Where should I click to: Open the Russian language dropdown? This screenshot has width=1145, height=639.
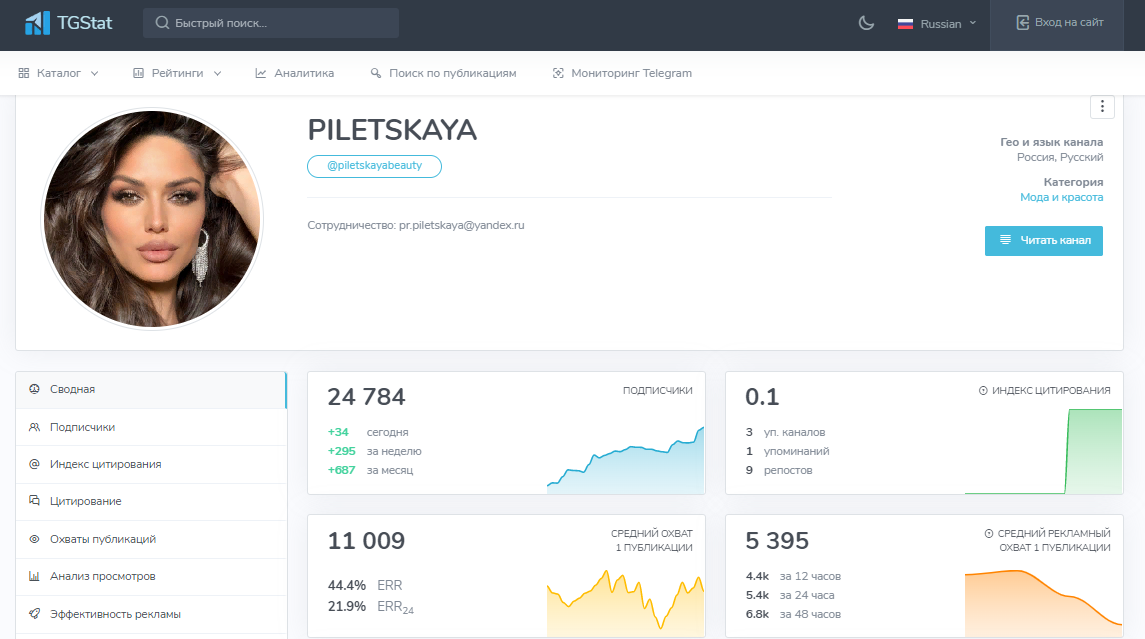point(937,24)
